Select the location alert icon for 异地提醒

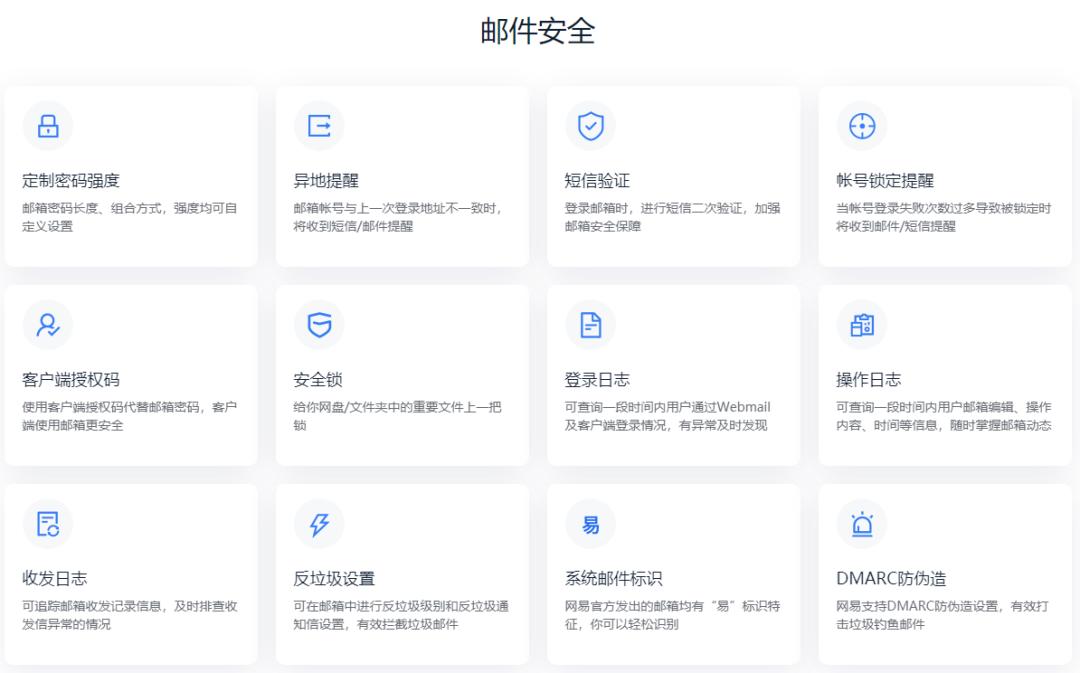pyautogui.click(x=318, y=125)
